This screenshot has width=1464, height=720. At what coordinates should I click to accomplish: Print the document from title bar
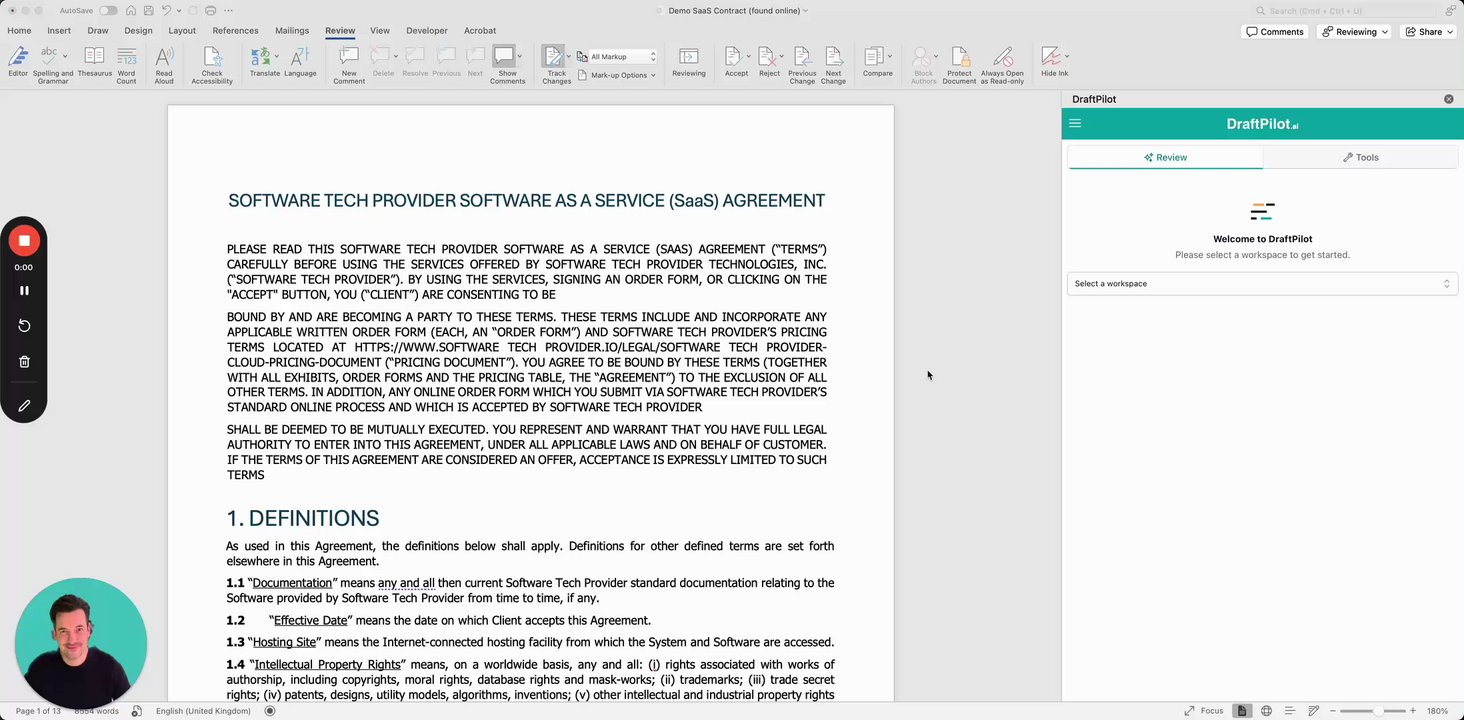coord(210,10)
